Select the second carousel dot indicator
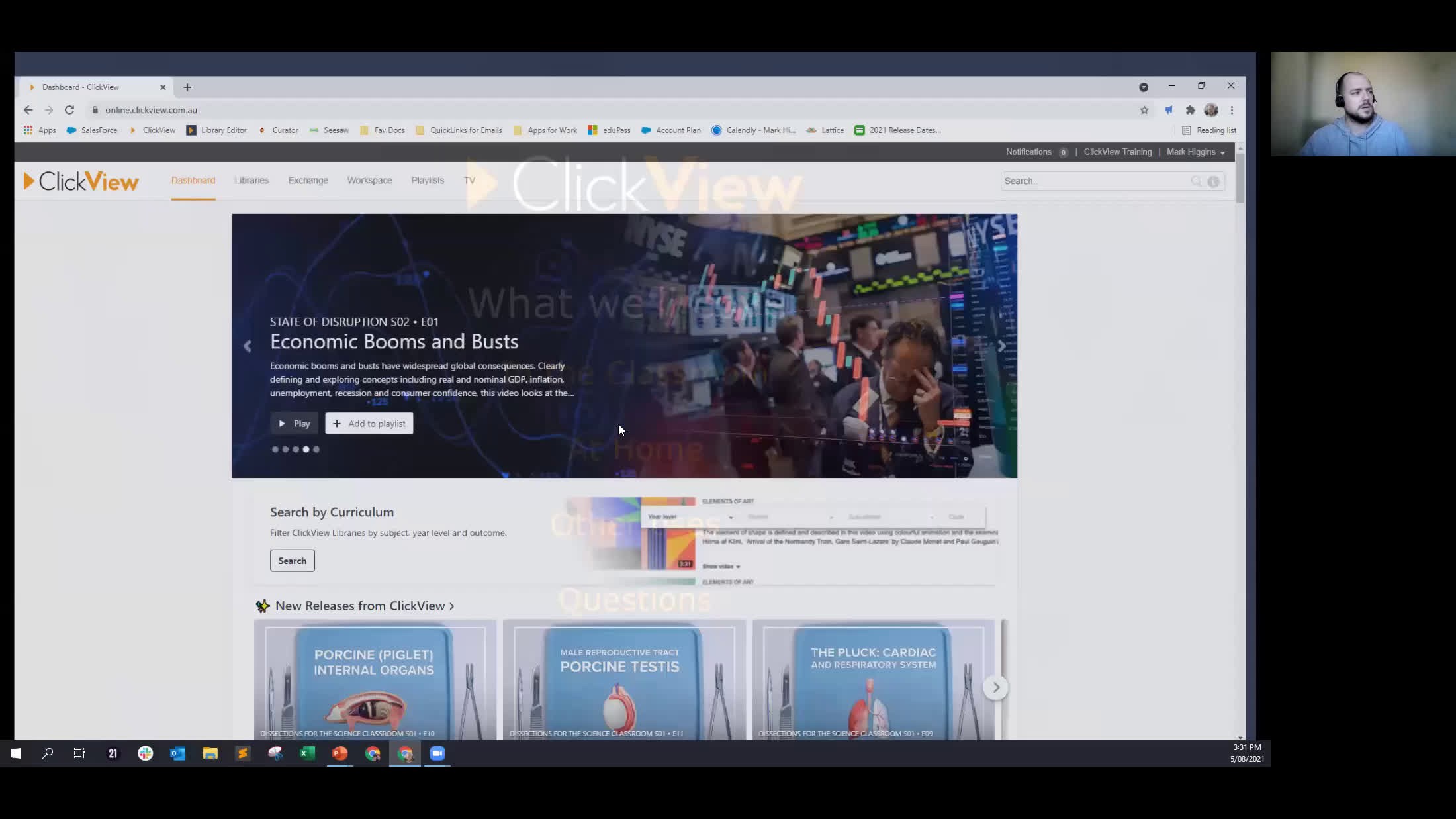The image size is (1456, 819). pyautogui.click(x=285, y=449)
